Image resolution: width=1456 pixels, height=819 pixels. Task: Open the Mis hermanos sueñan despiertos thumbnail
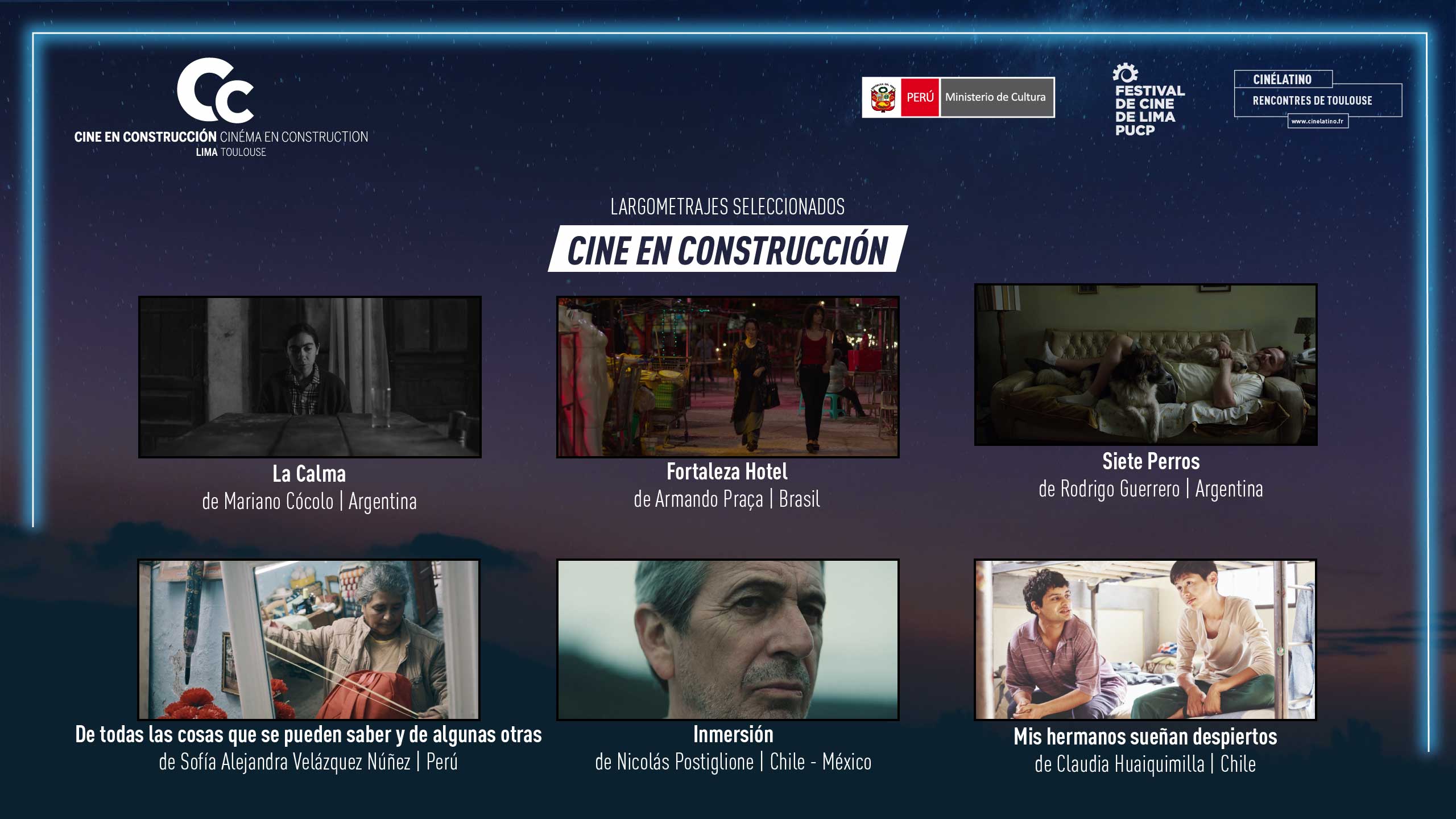click(x=1145, y=639)
